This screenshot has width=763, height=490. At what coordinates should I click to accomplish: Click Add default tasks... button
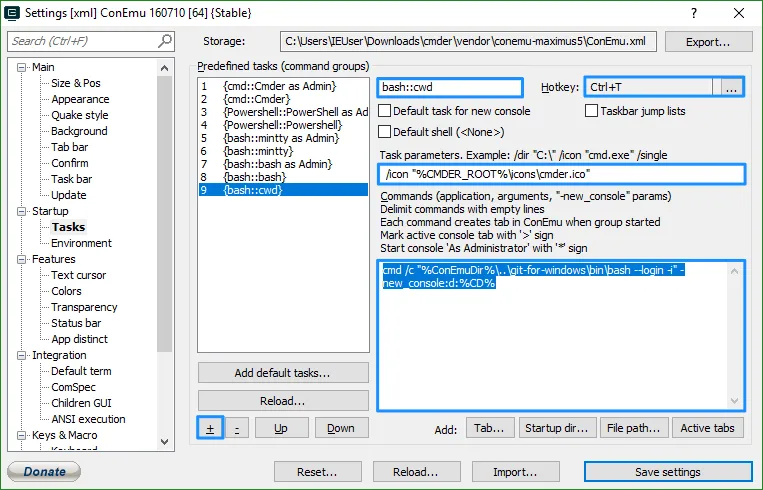pos(283,373)
